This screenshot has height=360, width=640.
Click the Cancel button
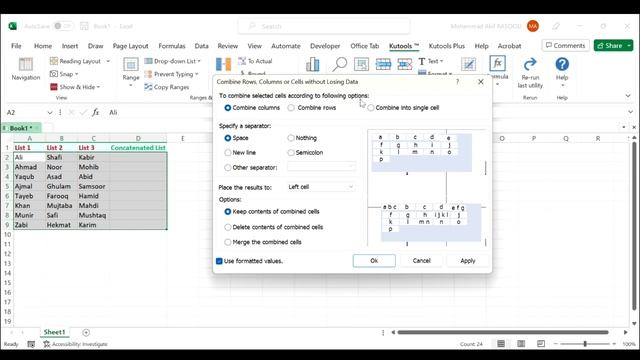(422, 261)
